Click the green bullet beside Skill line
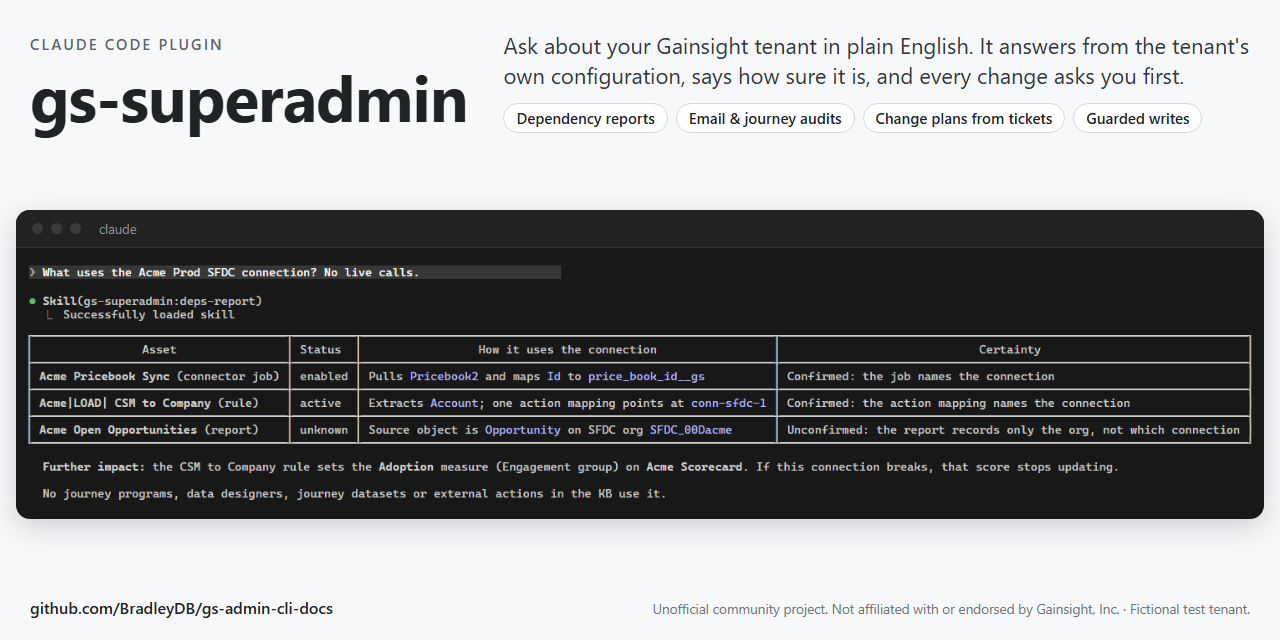Screen dimensions: 1280x640 click(x=33, y=301)
